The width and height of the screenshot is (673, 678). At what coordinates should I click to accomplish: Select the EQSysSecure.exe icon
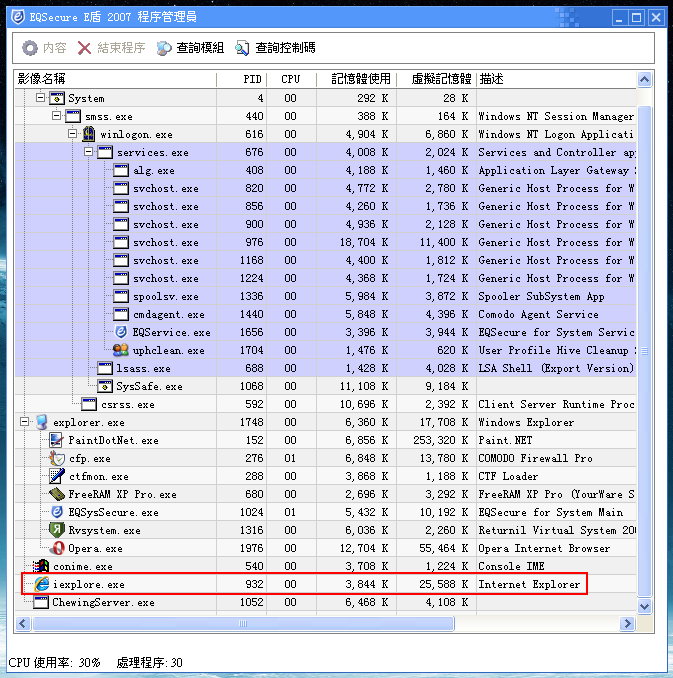(57, 512)
